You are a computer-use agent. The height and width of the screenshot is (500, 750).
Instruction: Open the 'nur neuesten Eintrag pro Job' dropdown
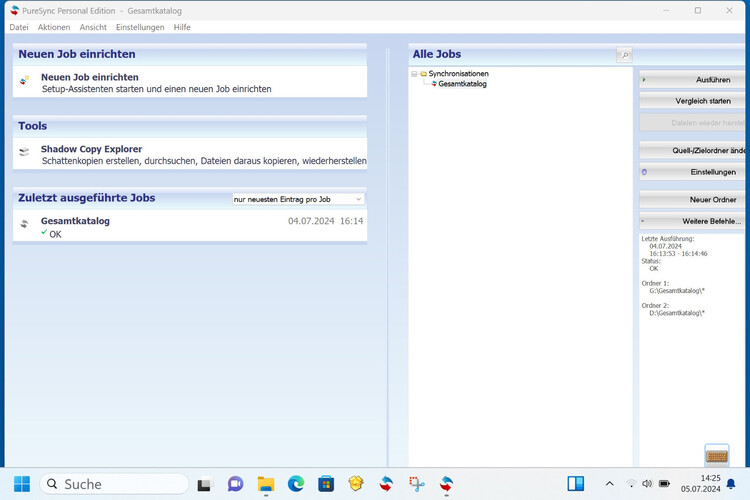coord(298,199)
